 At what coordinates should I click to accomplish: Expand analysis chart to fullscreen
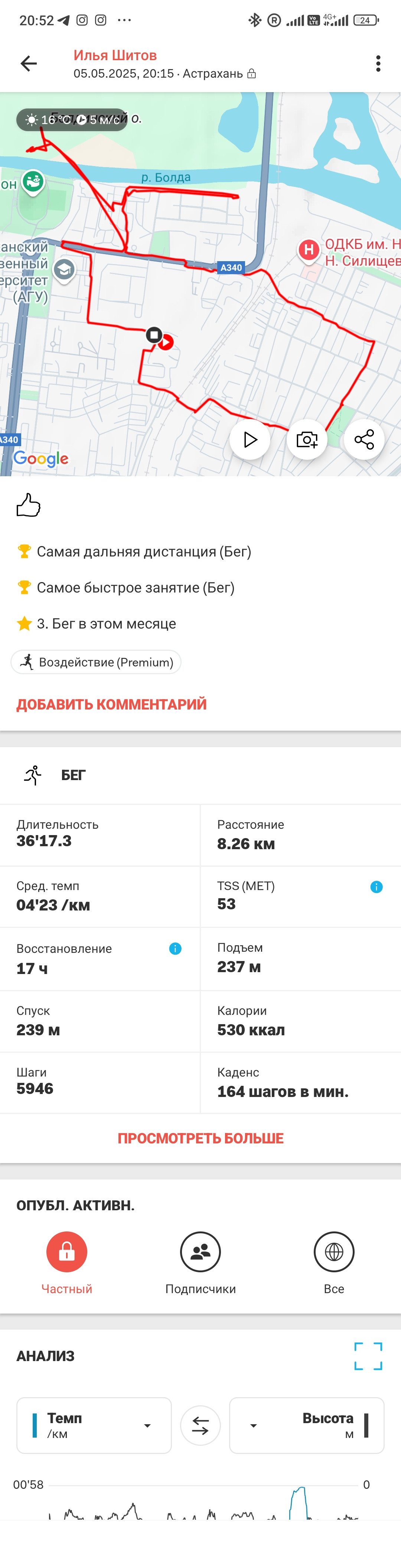pyautogui.click(x=368, y=1356)
